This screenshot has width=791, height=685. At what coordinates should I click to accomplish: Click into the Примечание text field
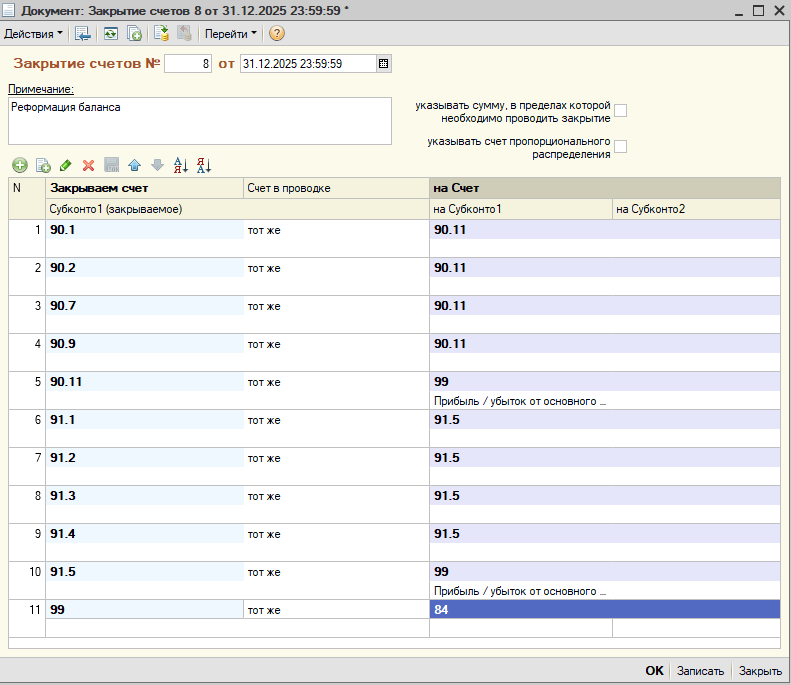200,121
